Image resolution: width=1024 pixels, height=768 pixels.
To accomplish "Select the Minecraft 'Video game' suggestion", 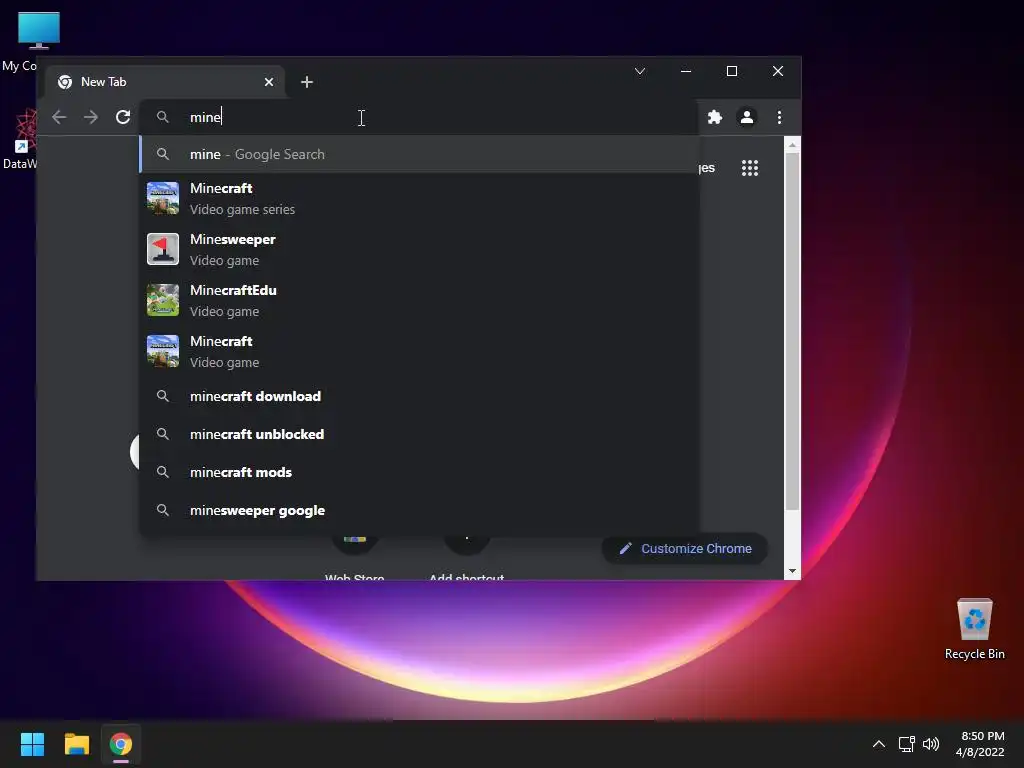I will coord(419,351).
